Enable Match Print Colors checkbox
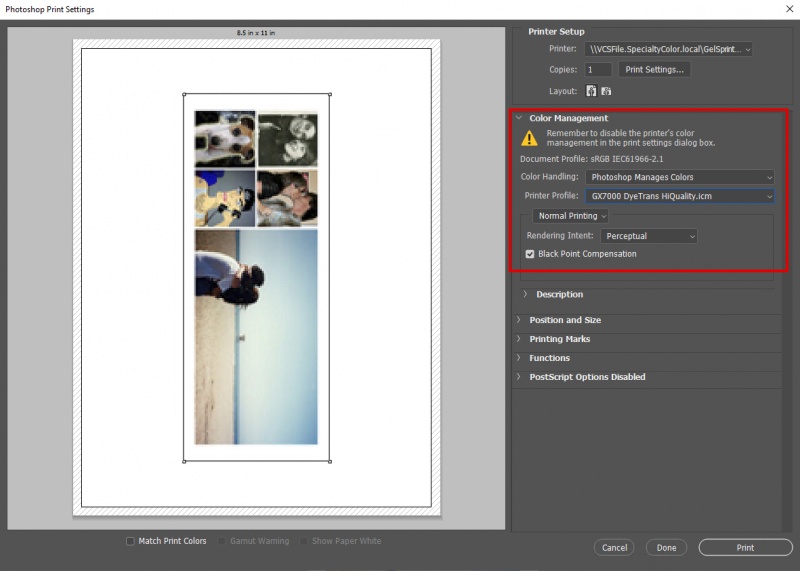The height and width of the screenshot is (571, 800). 130,541
